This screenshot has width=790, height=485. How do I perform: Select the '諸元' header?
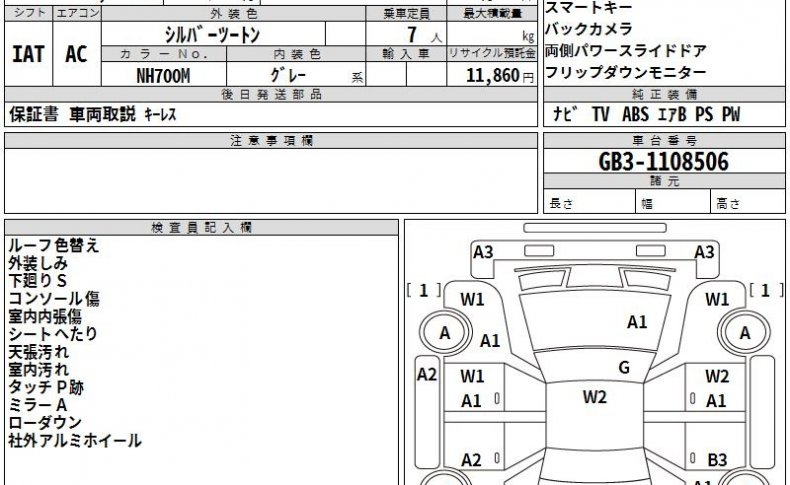coord(665,181)
